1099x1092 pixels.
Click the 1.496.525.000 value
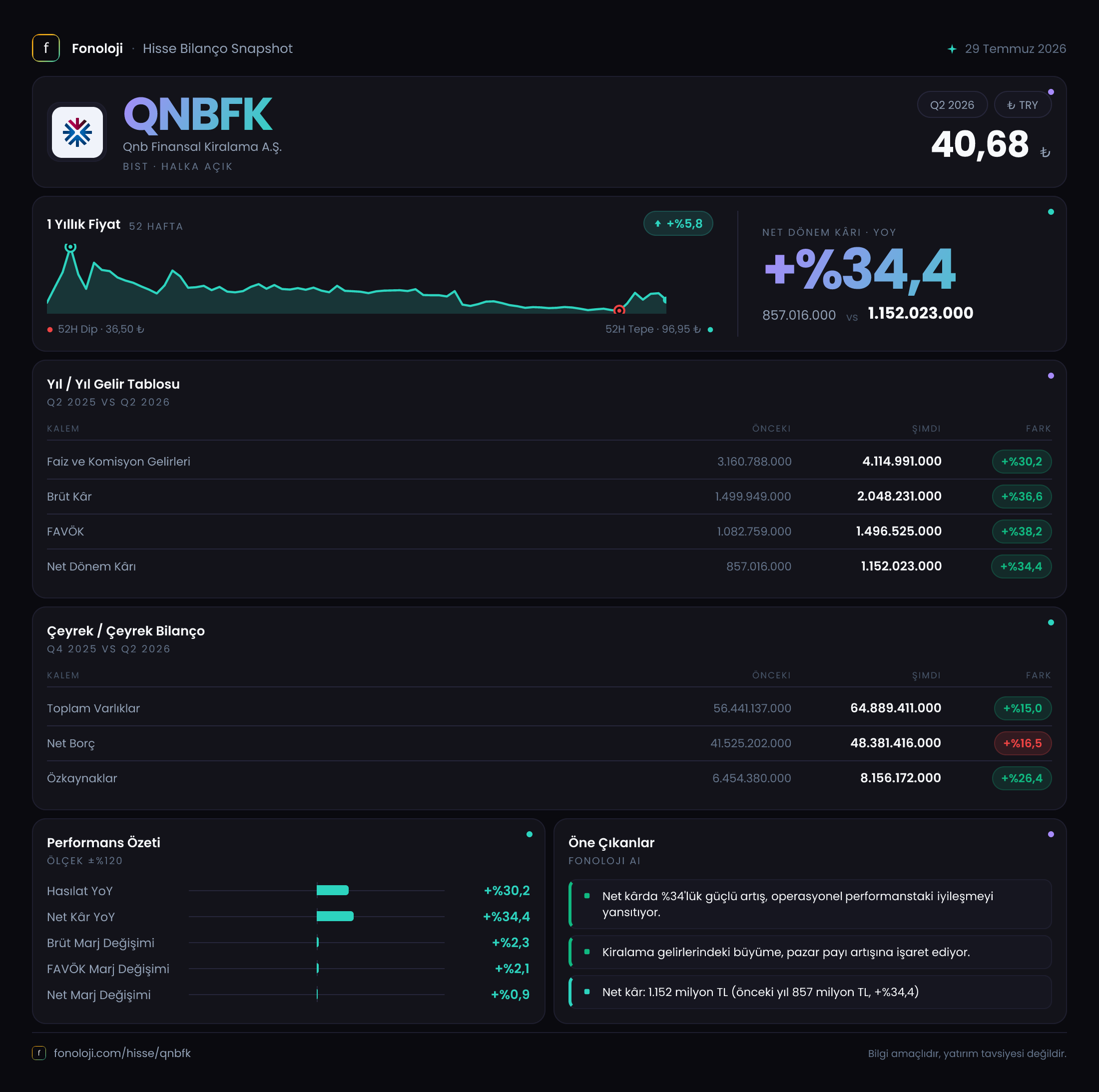tap(899, 531)
